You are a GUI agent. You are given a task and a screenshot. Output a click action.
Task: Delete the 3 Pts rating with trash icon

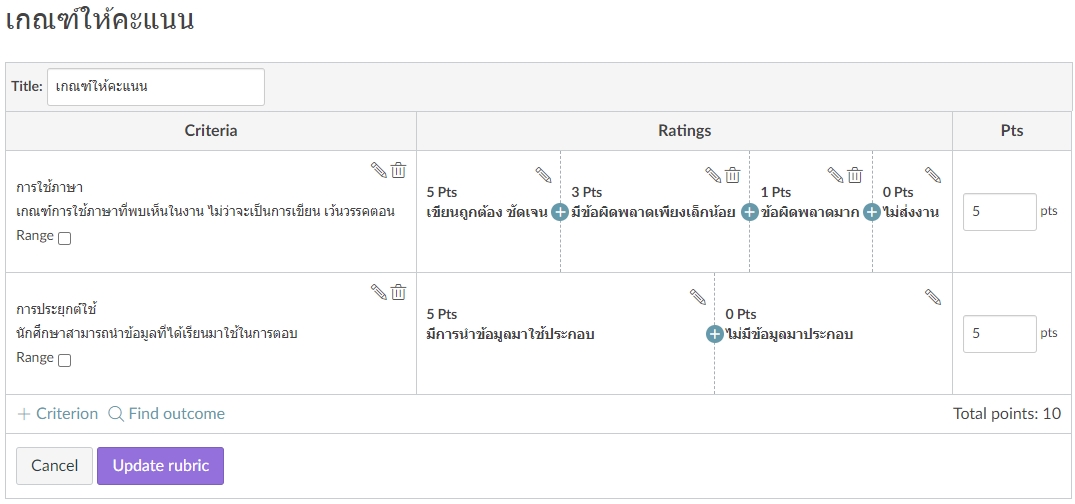732,175
